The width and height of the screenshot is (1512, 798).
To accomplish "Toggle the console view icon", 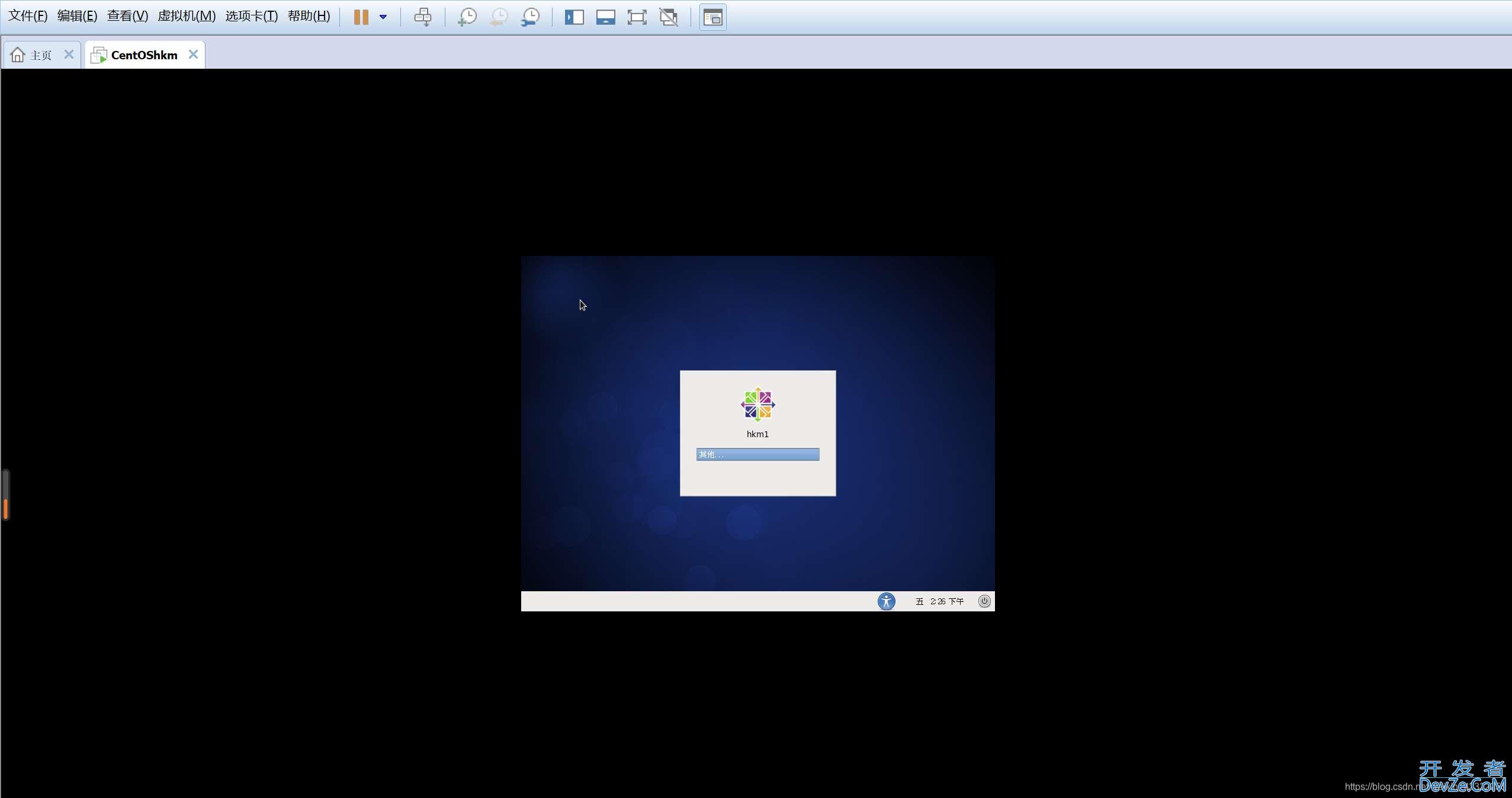I will pos(713,17).
